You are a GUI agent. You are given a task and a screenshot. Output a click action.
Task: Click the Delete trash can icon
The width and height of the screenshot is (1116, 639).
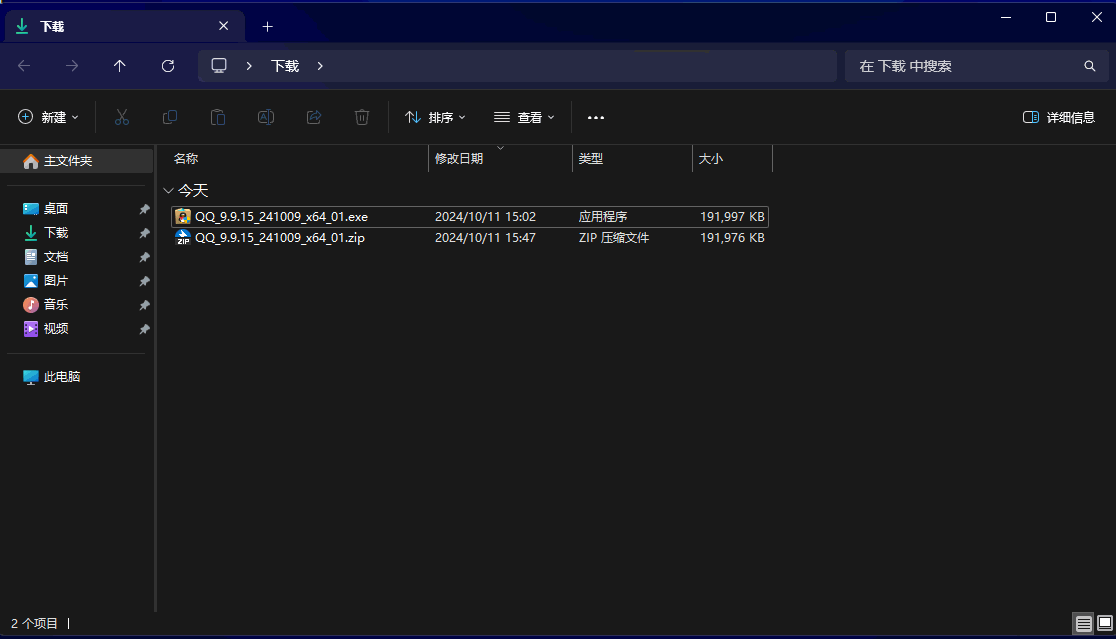point(362,117)
